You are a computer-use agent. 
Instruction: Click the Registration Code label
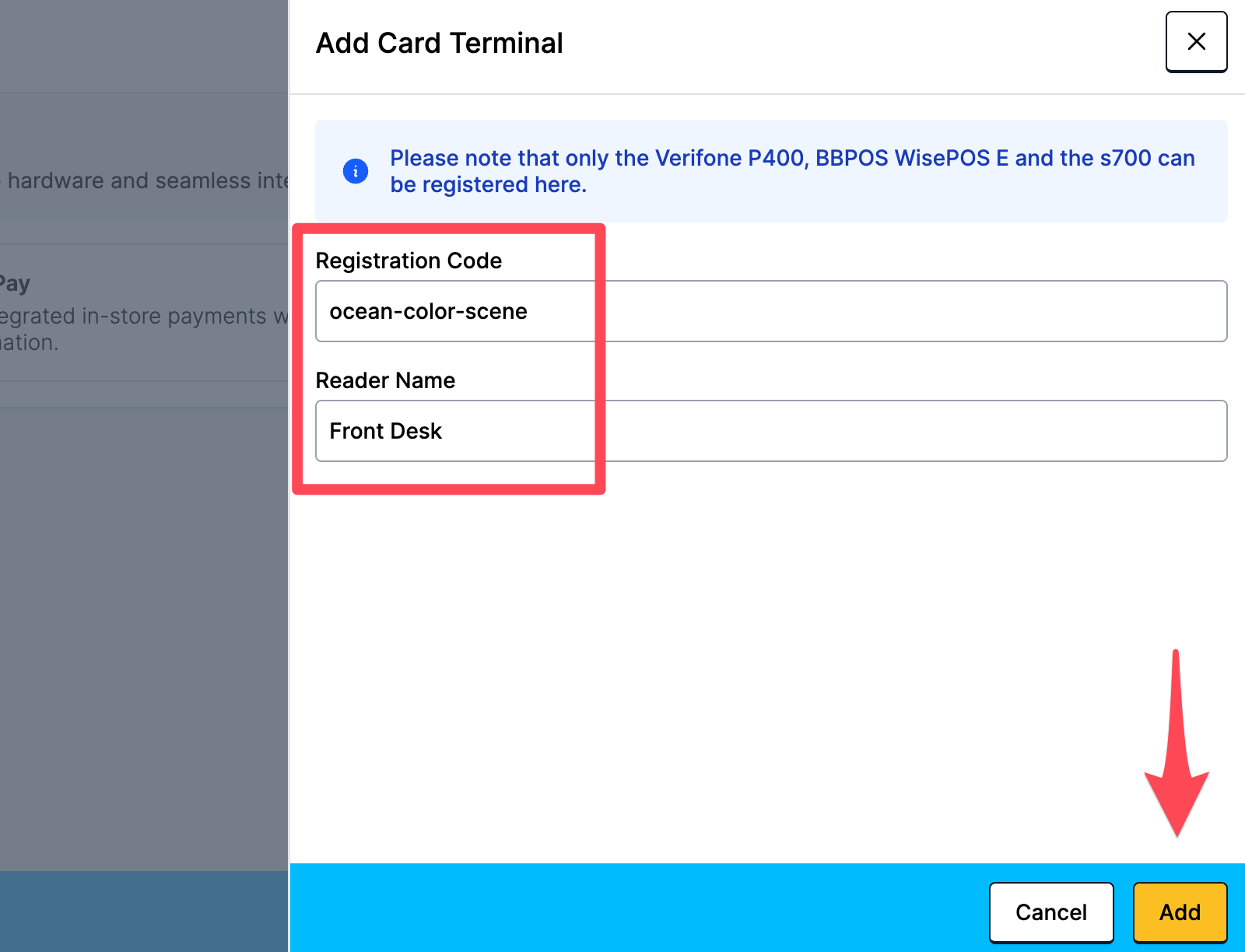pos(409,261)
